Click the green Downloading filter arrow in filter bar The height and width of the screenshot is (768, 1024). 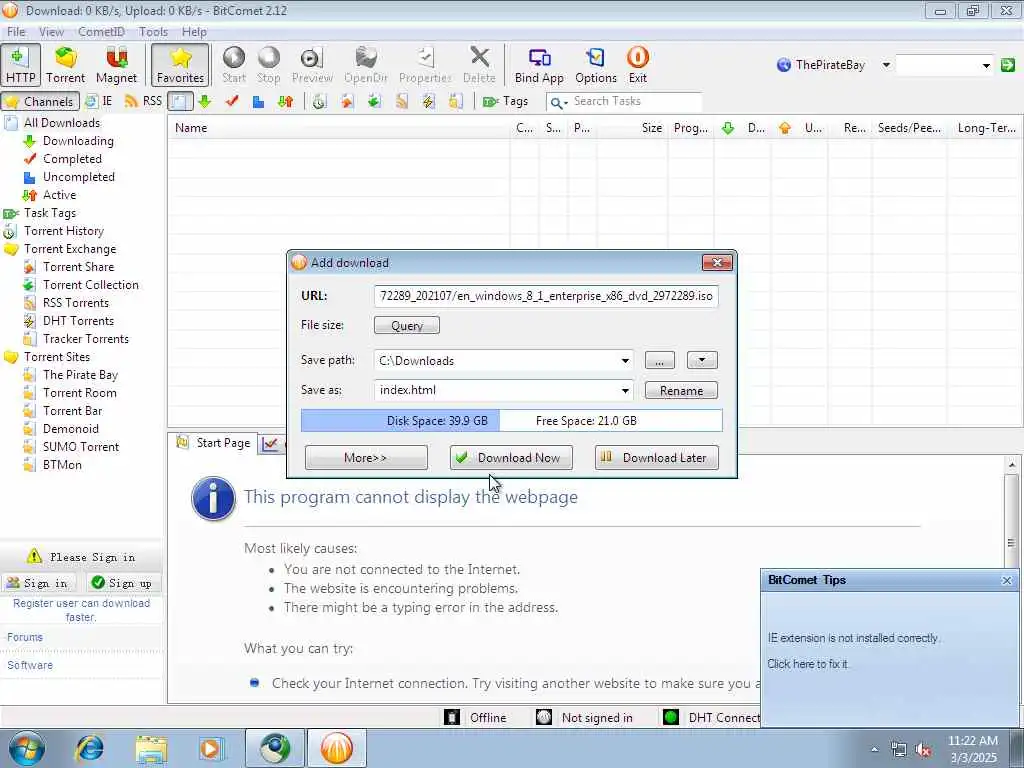pyautogui.click(x=204, y=101)
